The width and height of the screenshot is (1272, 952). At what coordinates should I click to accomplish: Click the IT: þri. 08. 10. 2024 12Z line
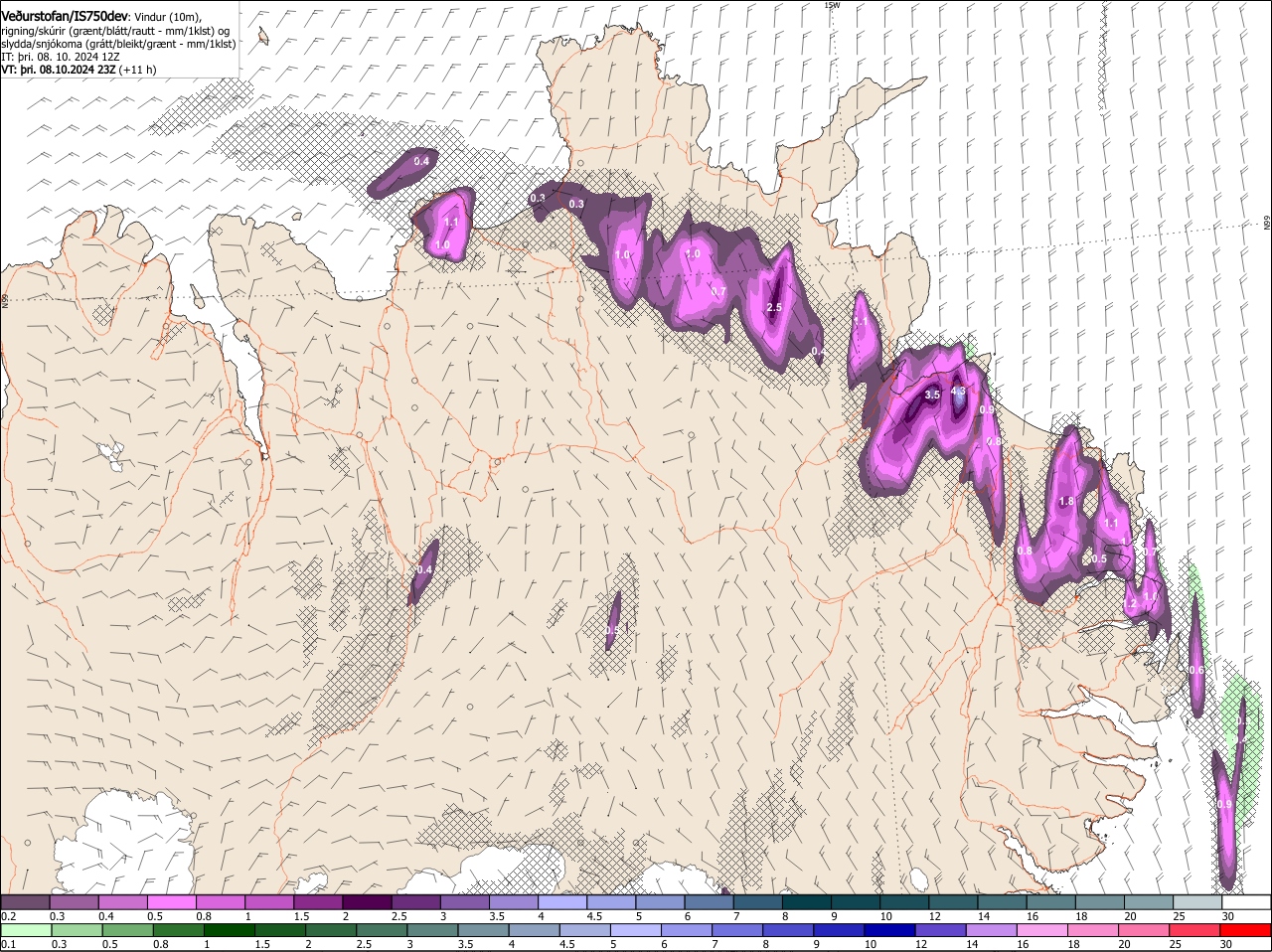pyautogui.click(x=61, y=57)
